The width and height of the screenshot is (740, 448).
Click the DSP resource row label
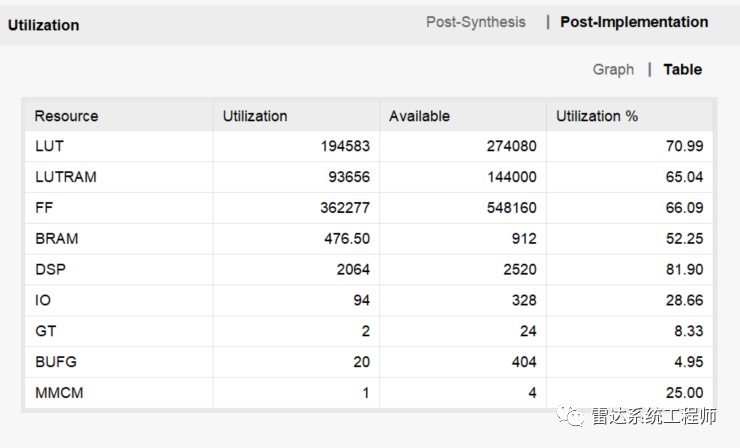50,270
